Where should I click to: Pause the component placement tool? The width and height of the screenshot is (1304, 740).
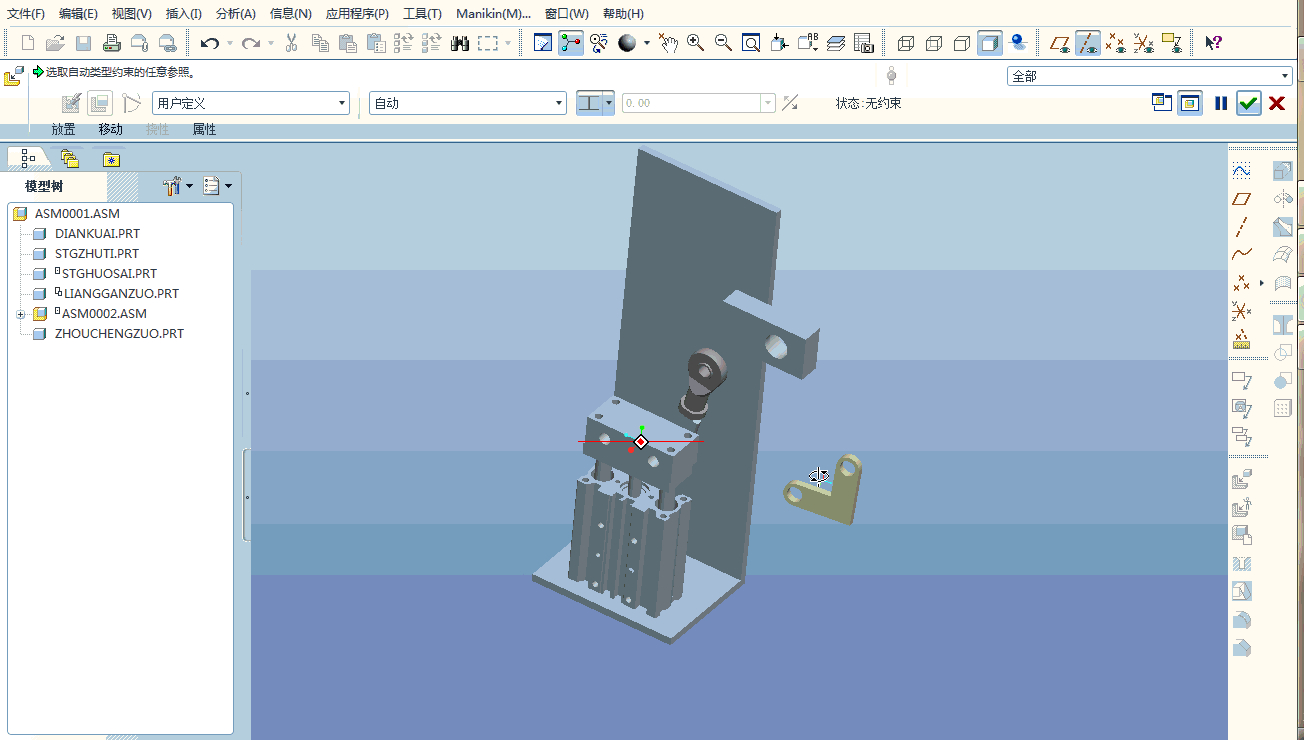[1221, 103]
